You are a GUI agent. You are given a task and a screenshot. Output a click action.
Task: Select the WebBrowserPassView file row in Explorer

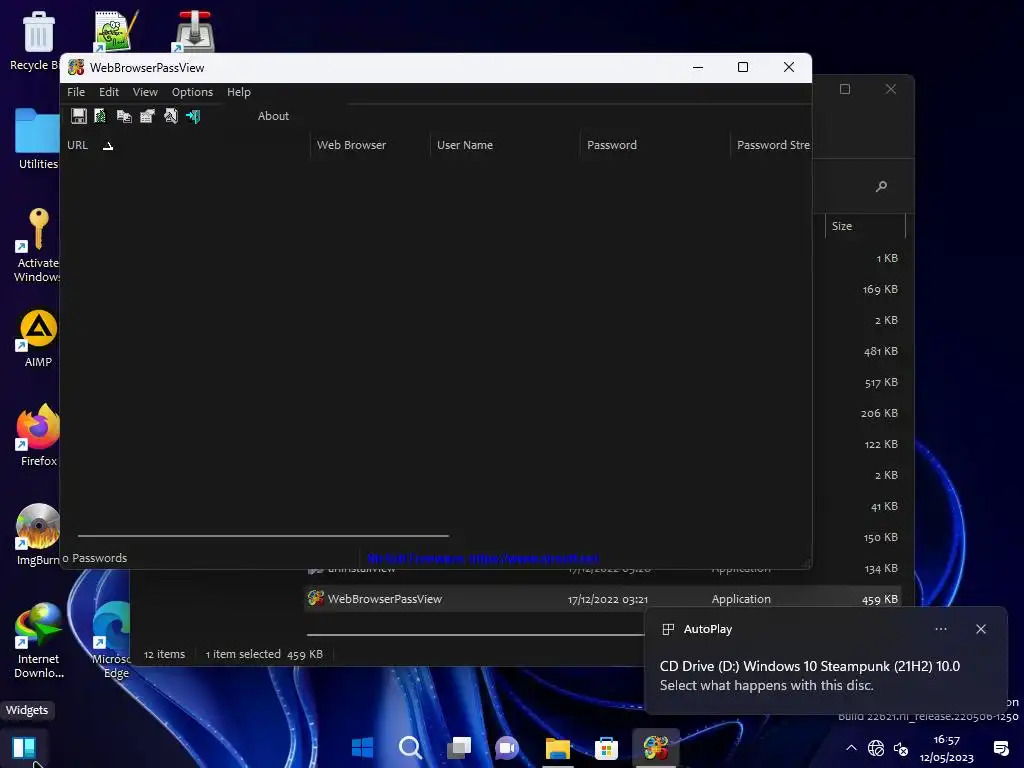[x=603, y=599]
